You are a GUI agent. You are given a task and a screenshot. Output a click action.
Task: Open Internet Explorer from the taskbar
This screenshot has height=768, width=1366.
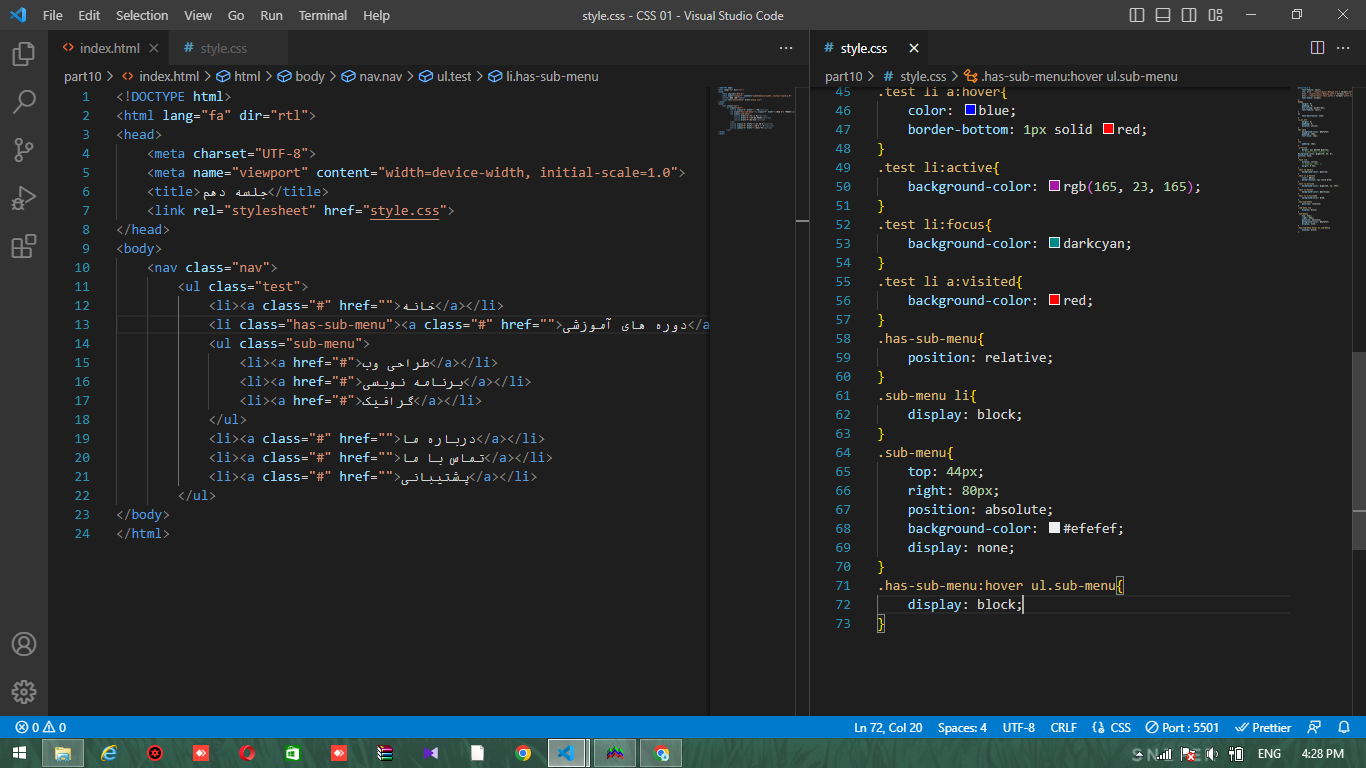pyautogui.click(x=109, y=753)
